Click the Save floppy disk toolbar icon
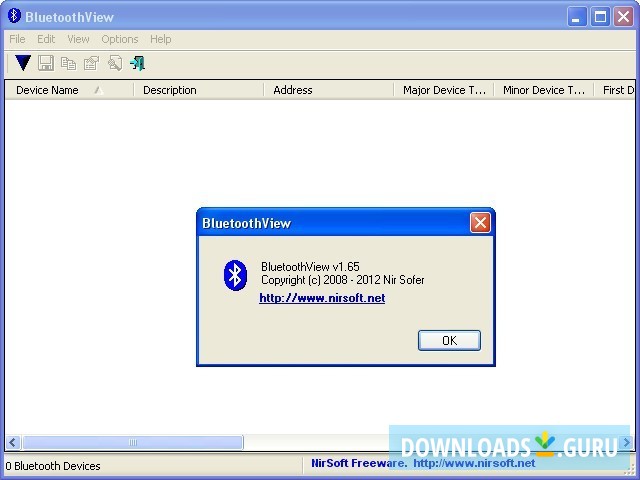The height and width of the screenshot is (480, 640). tap(46, 63)
